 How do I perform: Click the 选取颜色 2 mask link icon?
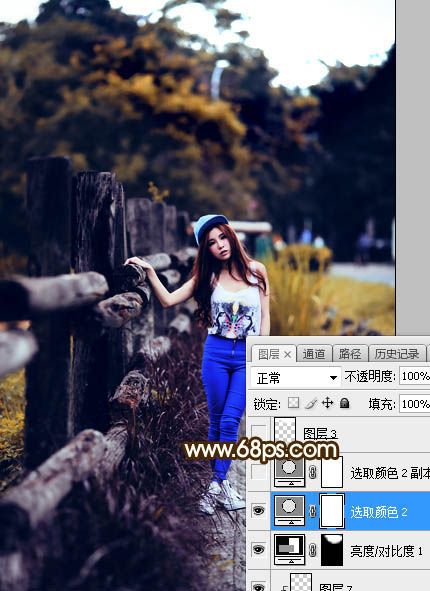[312, 511]
